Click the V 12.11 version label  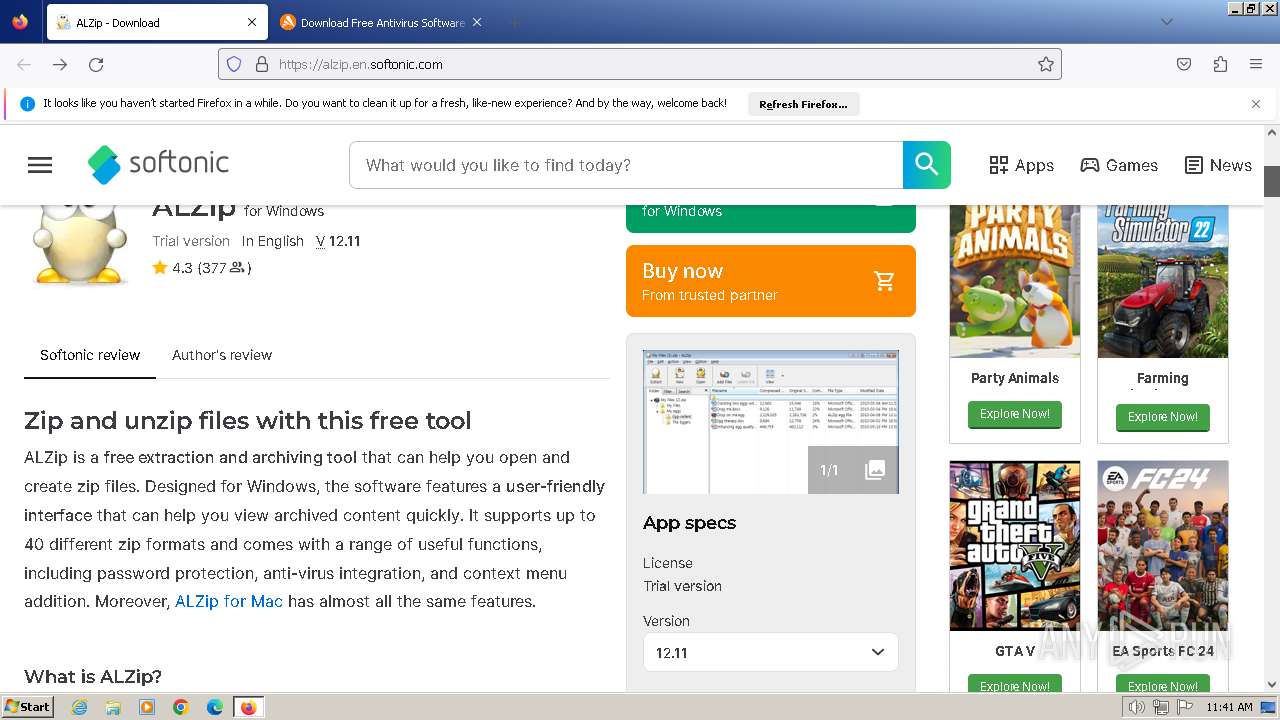click(338, 241)
